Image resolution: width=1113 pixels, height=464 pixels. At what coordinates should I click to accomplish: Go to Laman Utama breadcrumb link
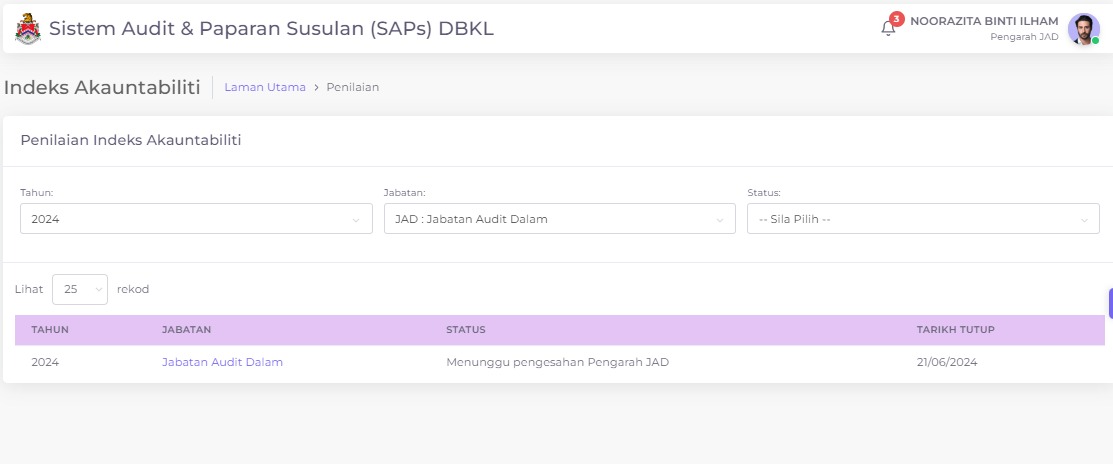[265, 87]
